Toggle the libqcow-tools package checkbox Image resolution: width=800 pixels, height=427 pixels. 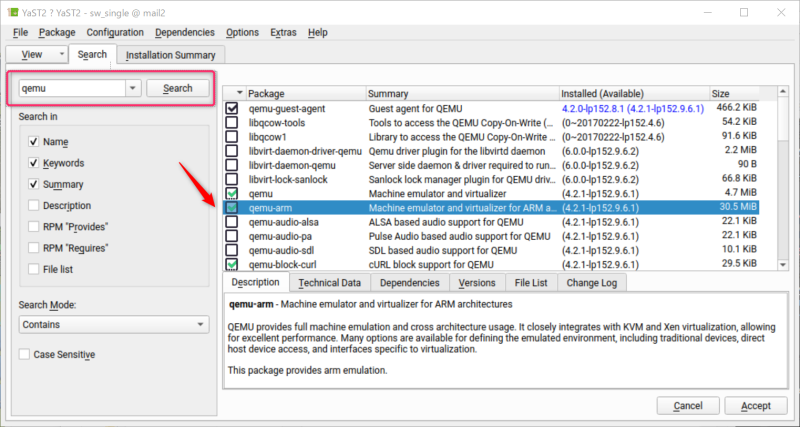[232, 122]
